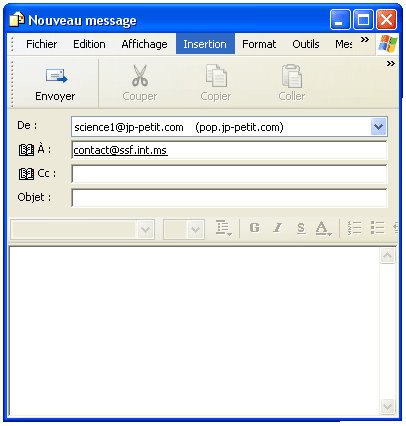
Task: Show more menus via menu bar chevron
Action: [365, 40]
